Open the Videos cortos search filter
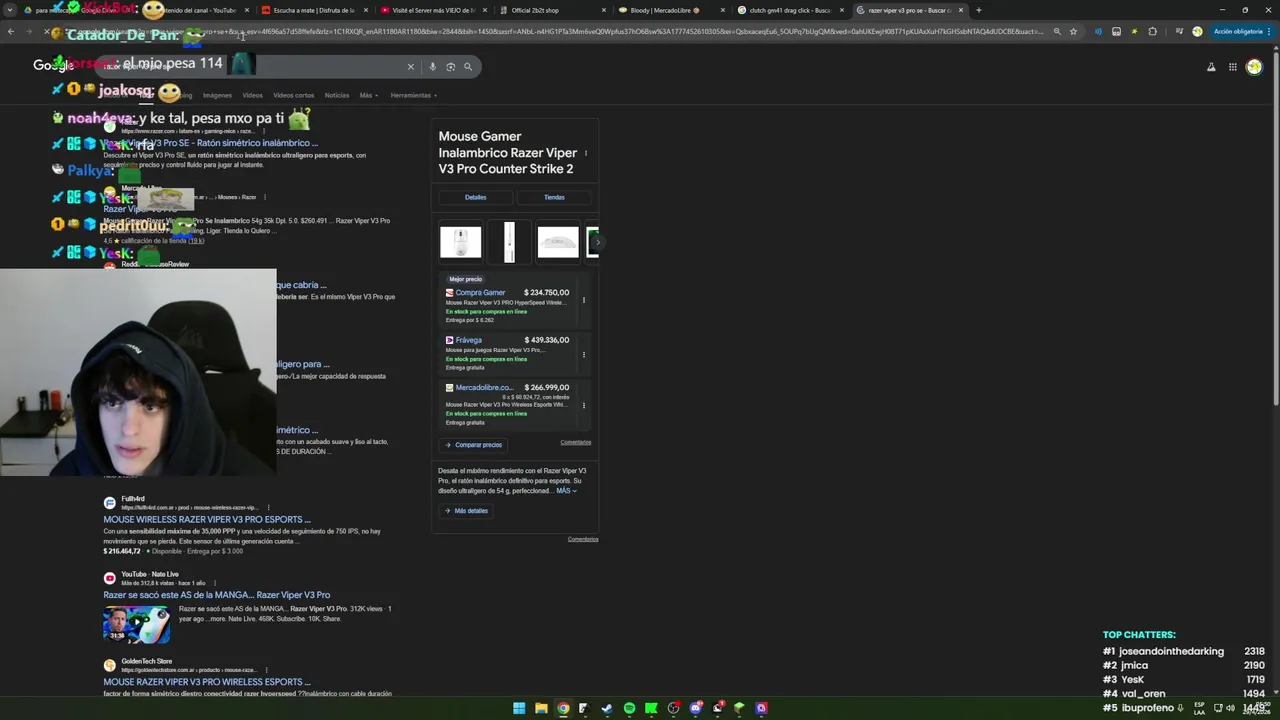This screenshot has width=1280, height=720. pyautogui.click(x=293, y=95)
